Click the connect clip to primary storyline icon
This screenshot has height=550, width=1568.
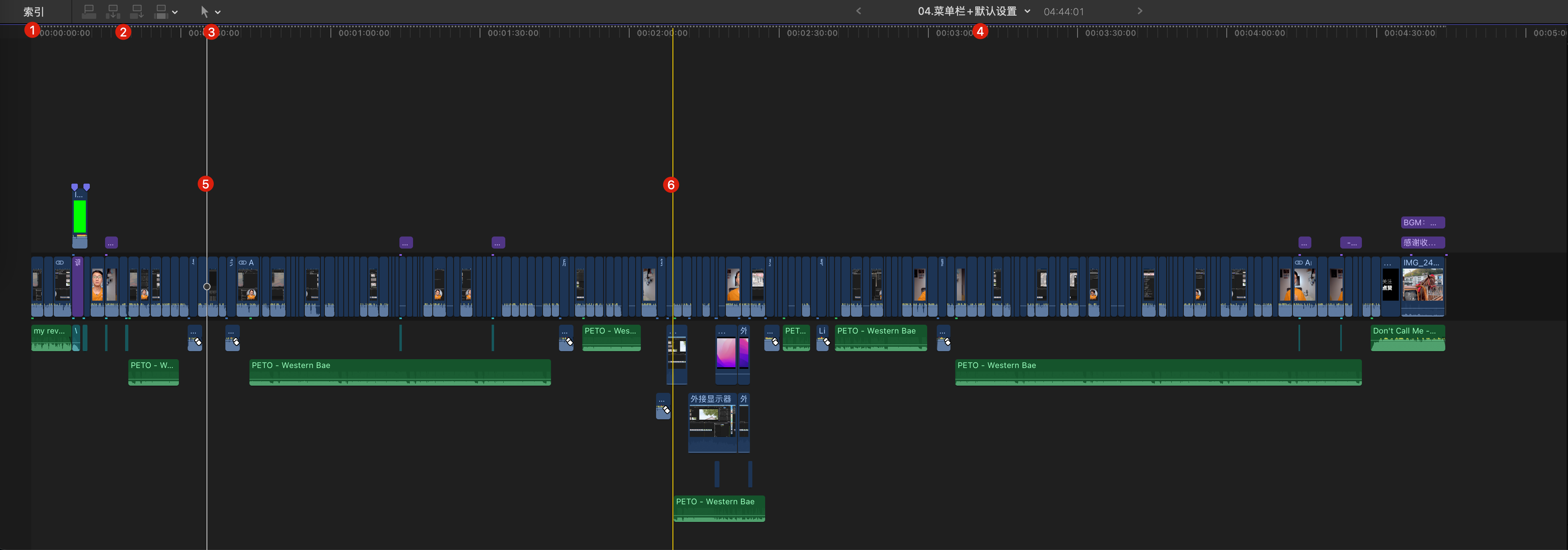(89, 12)
